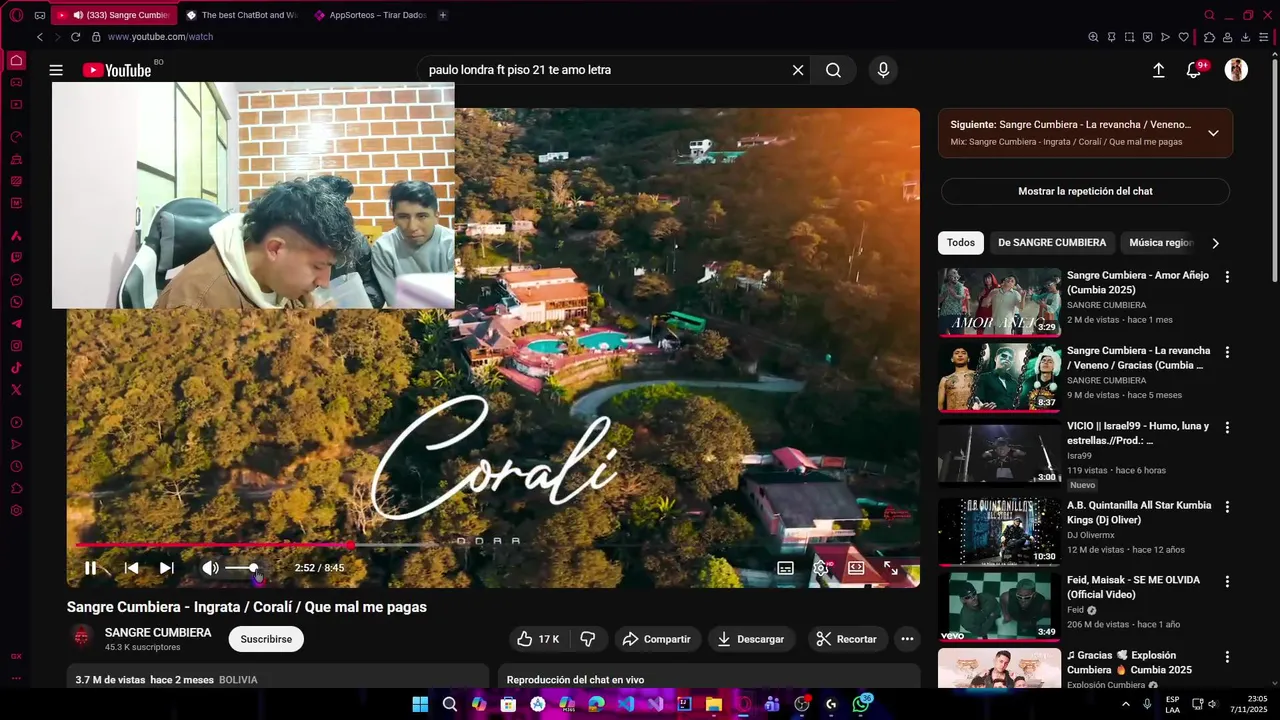Open browser downloads icon
Image resolution: width=1280 pixels, height=720 pixels.
(x=1246, y=37)
